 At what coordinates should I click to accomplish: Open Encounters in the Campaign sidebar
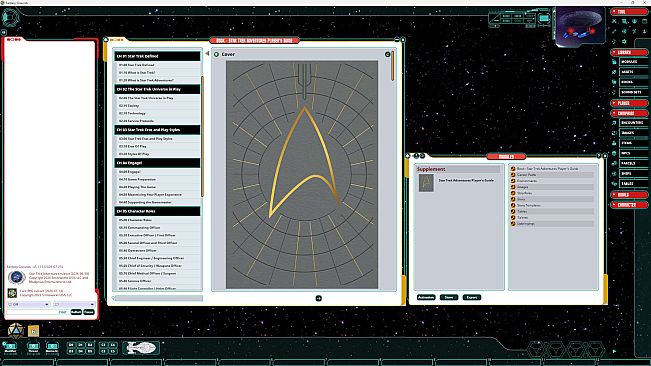point(634,123)
